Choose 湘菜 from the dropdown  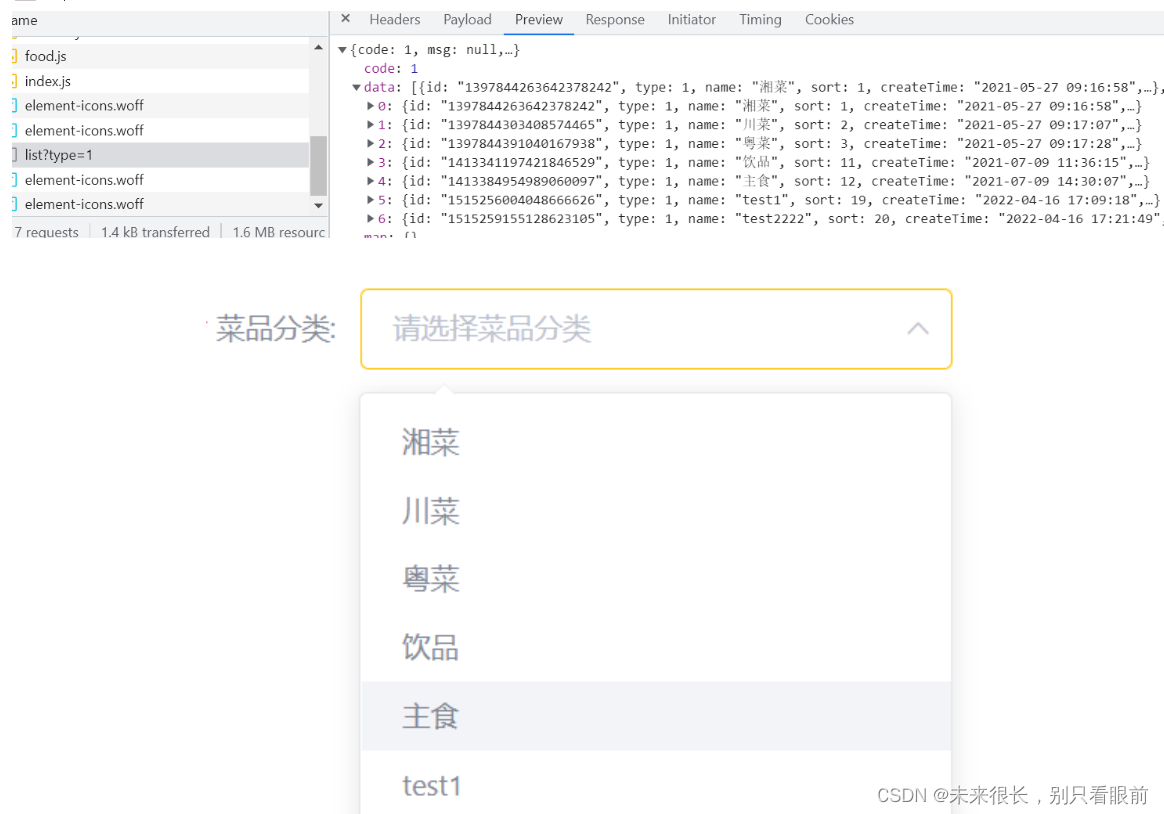click(x=656, y=442)
